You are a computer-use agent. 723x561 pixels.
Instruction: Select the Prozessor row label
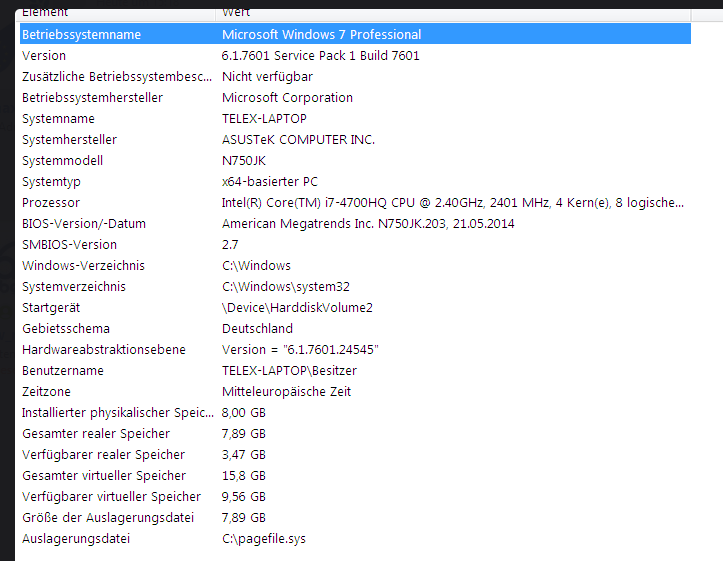click(51, 203)
